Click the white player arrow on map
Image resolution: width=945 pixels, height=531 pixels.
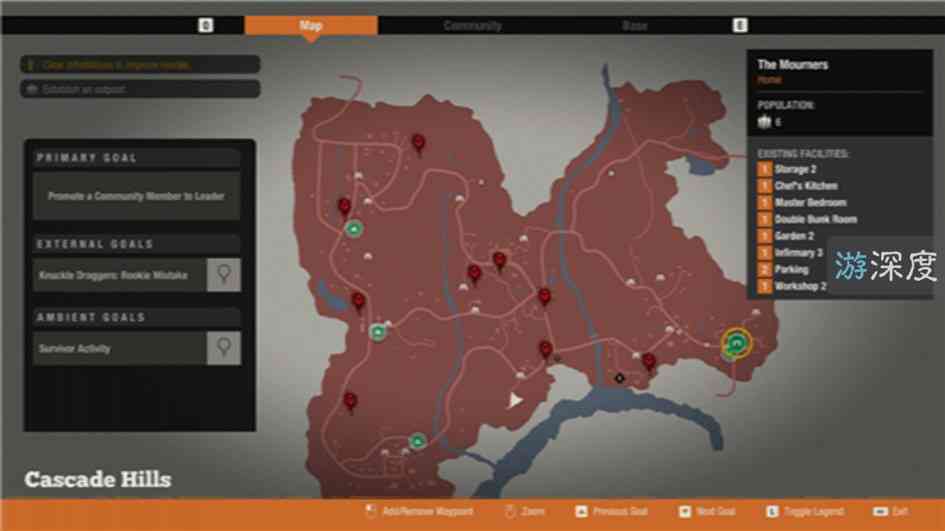pyautogui.click(x=515, y=400)
